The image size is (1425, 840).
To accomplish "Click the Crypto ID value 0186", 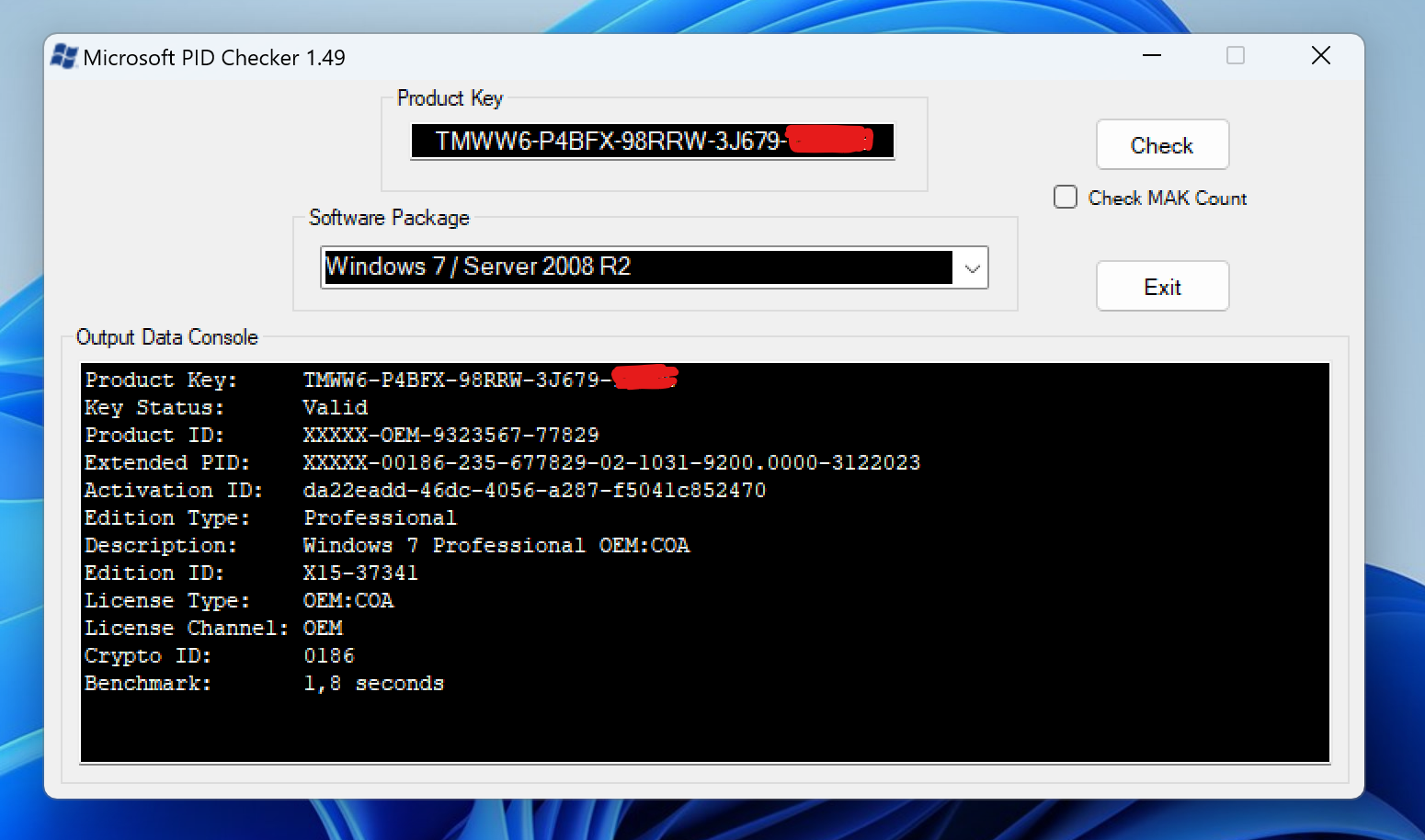I will coord(329,655).
